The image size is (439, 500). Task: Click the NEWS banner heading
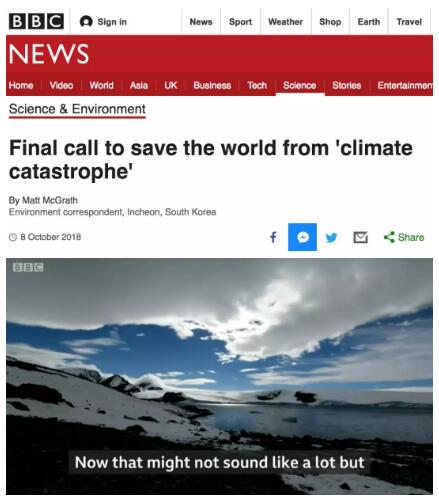pyautogui.click(x=49, y=54)
